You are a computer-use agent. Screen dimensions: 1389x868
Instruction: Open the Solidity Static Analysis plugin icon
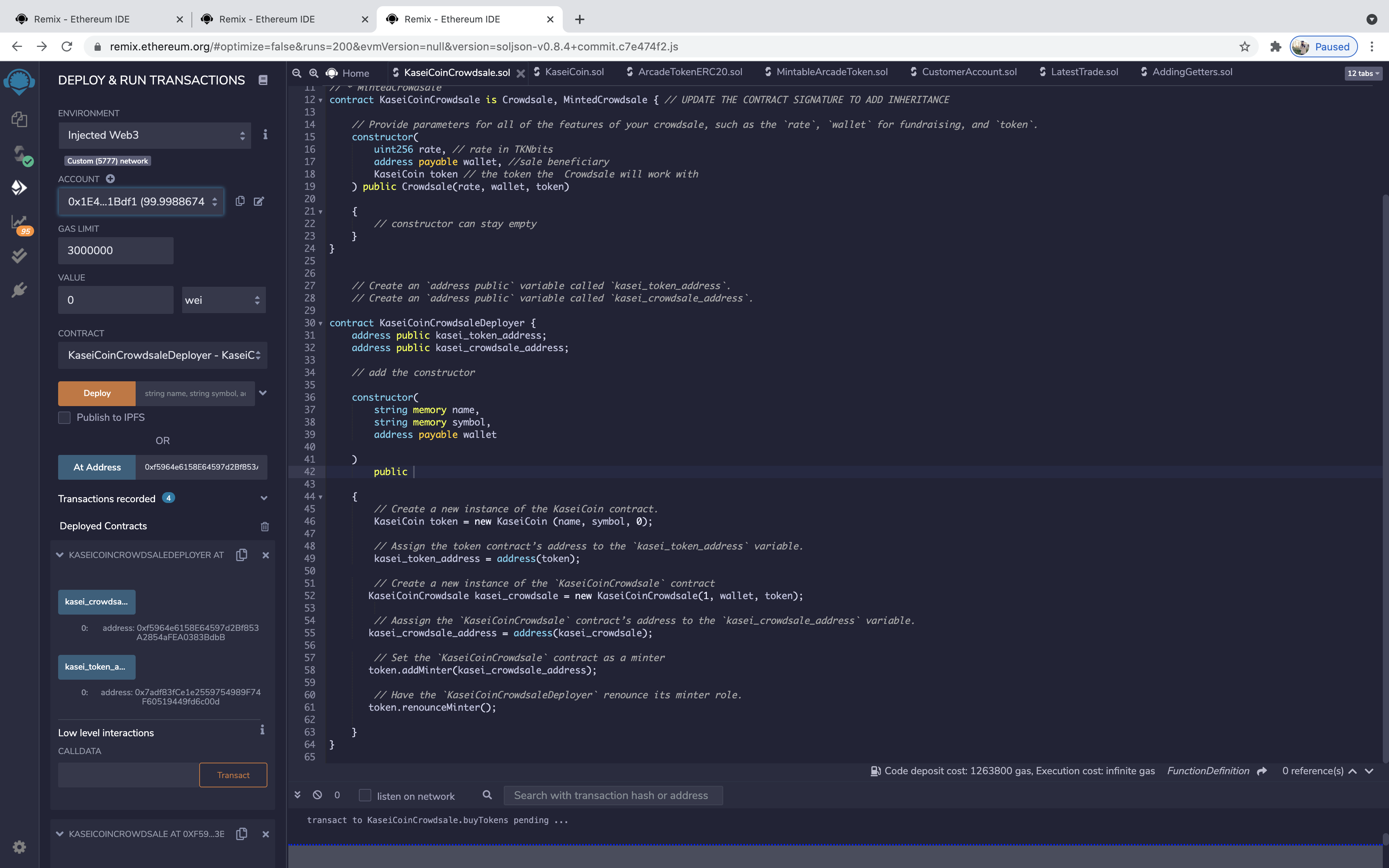coord(19,222)
